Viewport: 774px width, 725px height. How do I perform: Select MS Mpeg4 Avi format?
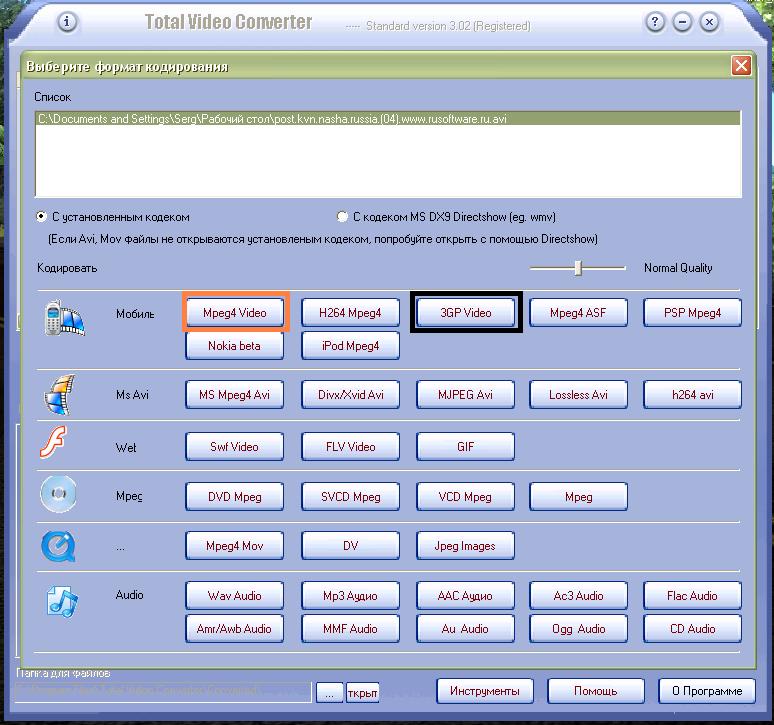click(x=234, y=394)
